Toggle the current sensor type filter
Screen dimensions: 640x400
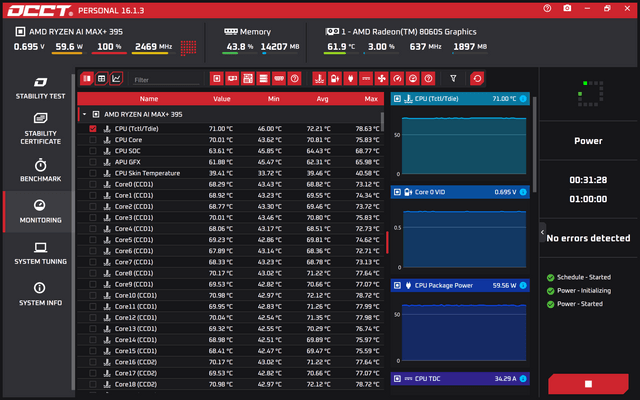coord(366,78)
